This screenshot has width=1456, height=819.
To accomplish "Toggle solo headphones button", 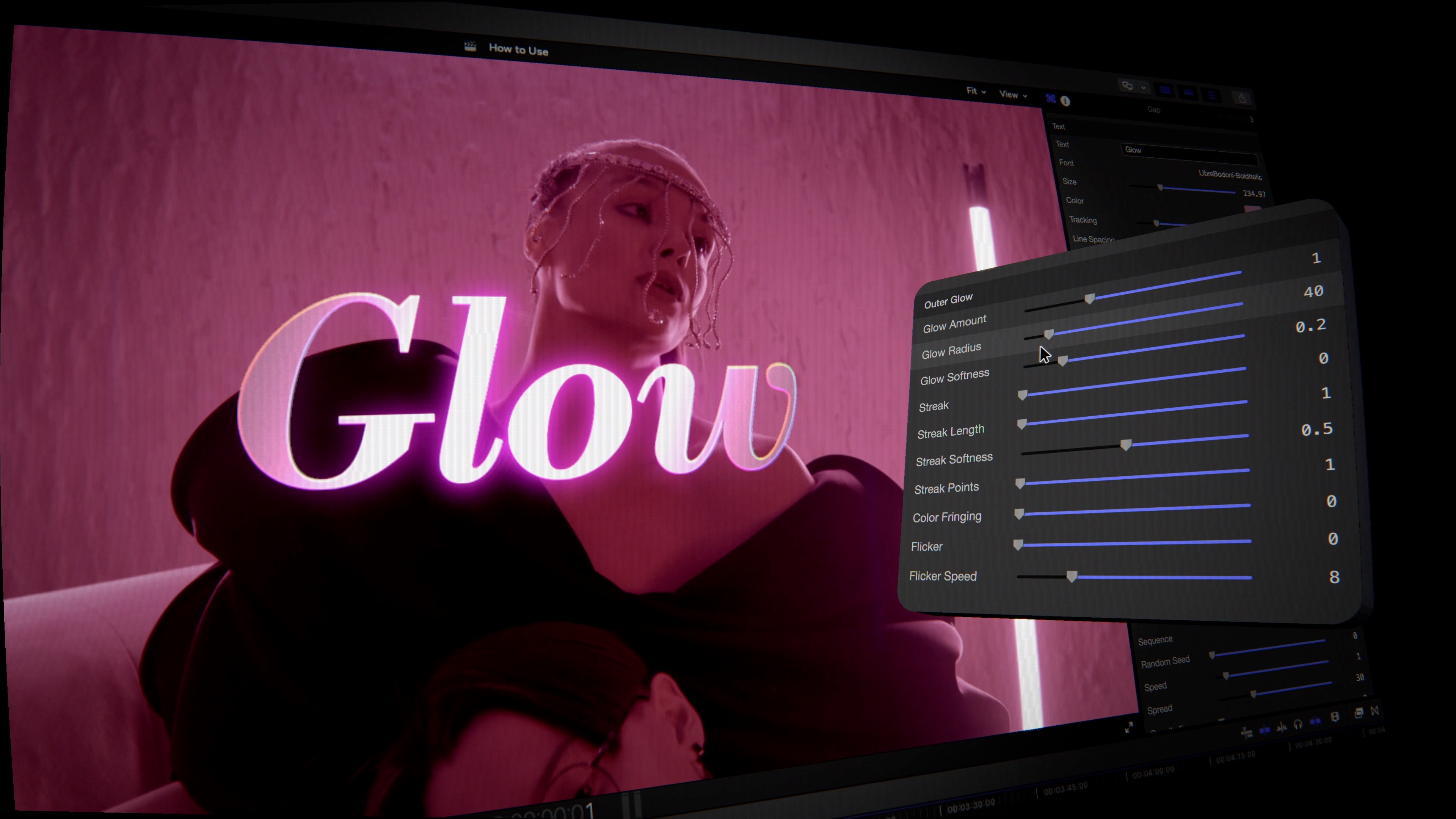I will [1298, 725].
